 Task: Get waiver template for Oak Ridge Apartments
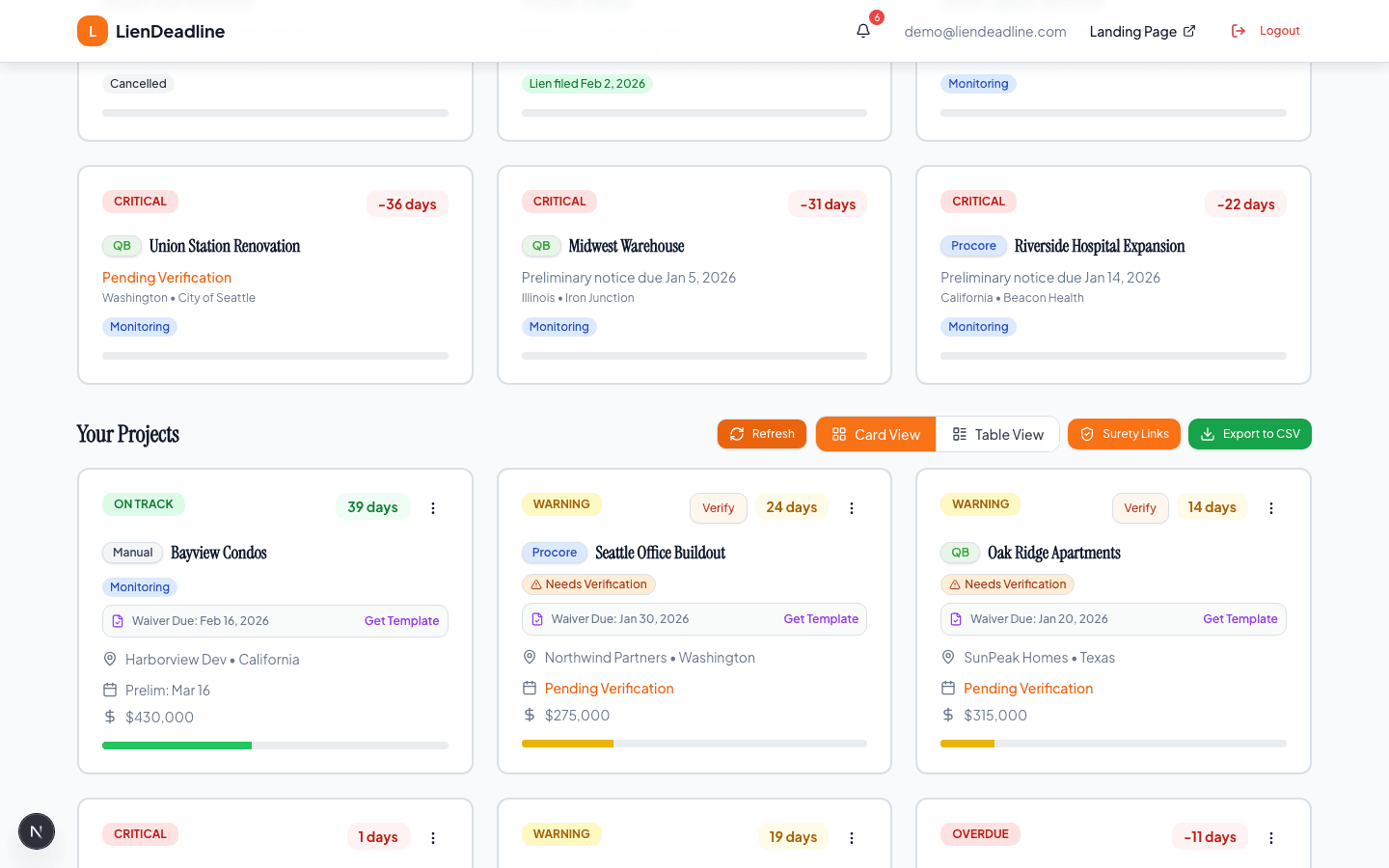coord(1239,619)
